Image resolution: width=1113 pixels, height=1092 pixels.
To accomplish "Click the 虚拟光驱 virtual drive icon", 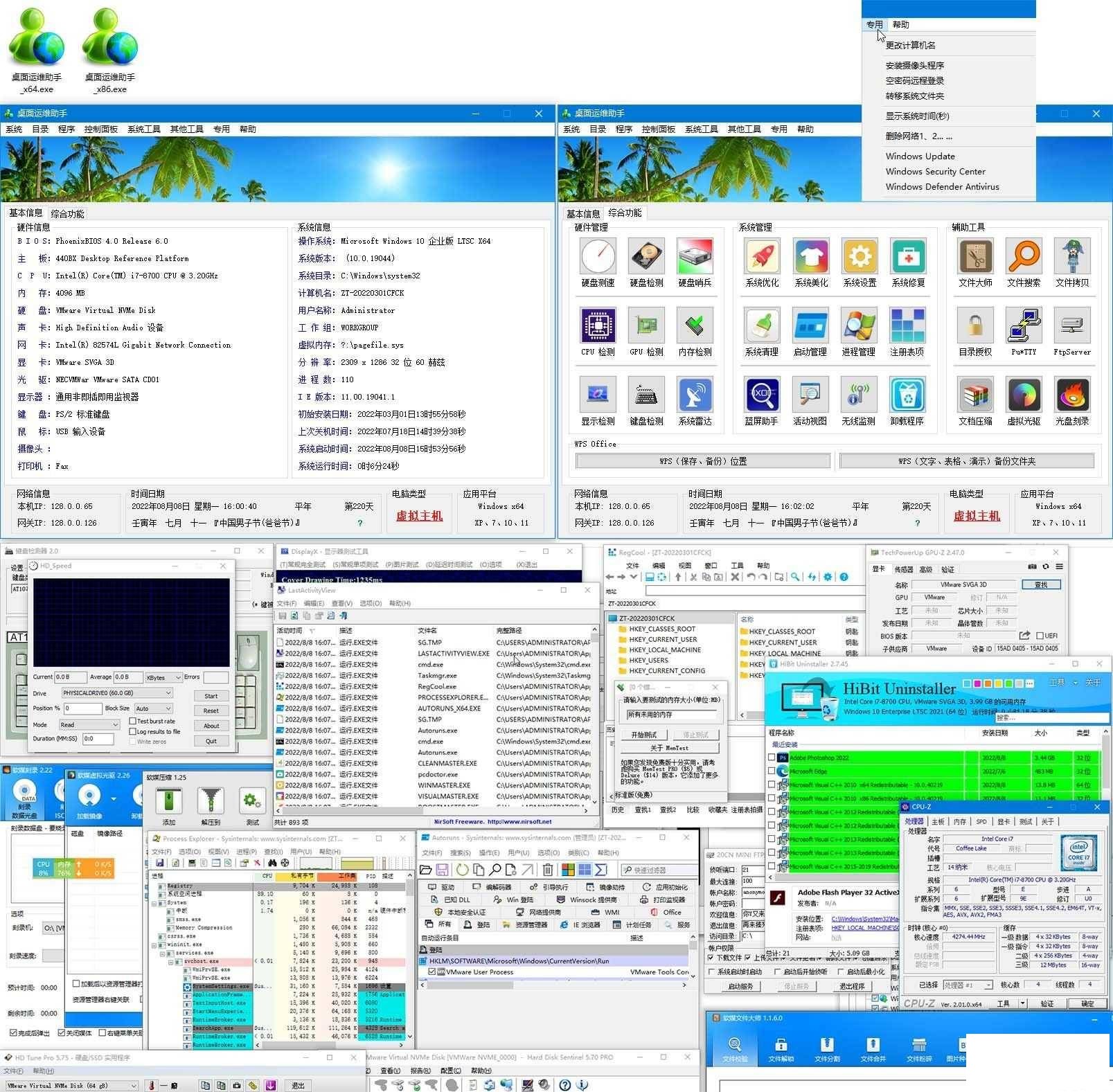I will (x=1024, y=395).
